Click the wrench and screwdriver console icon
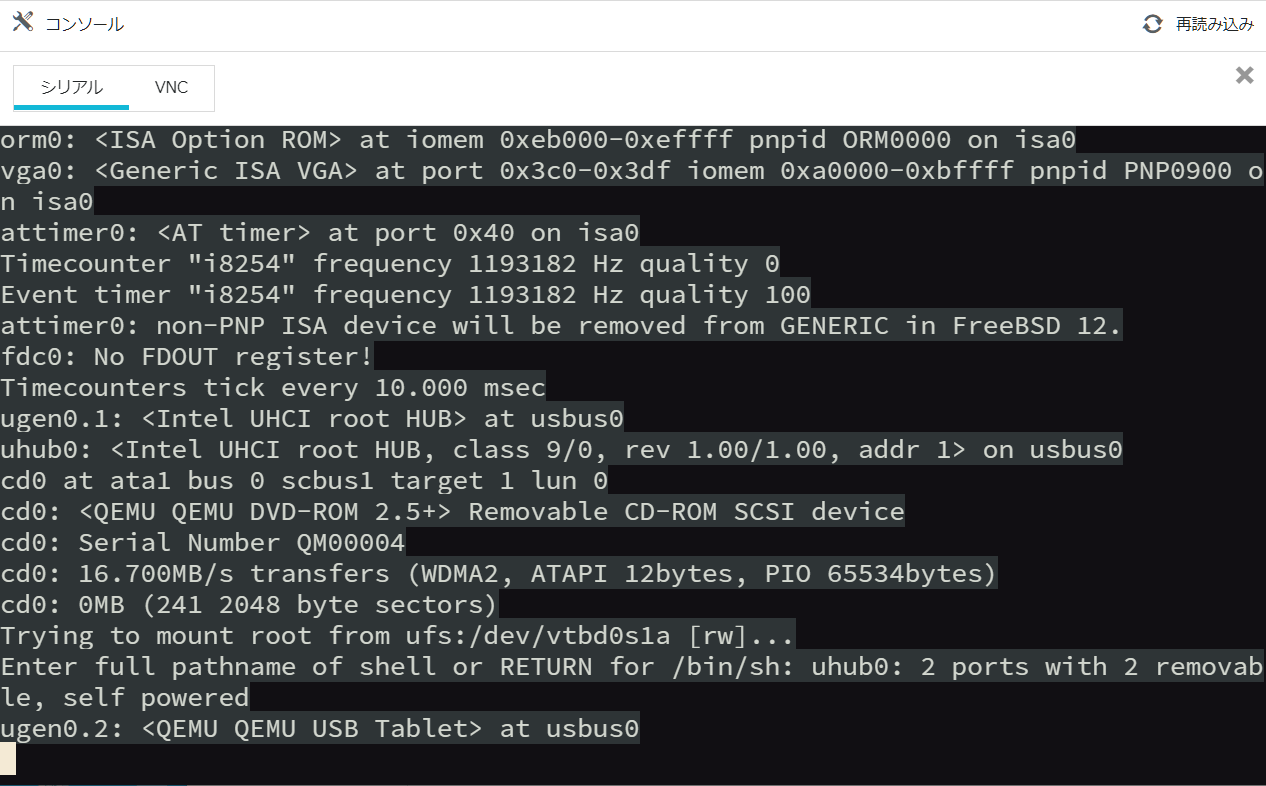The height and width of the screenshot is (786, 1266). pyautogui.click(x=23, y=23)
